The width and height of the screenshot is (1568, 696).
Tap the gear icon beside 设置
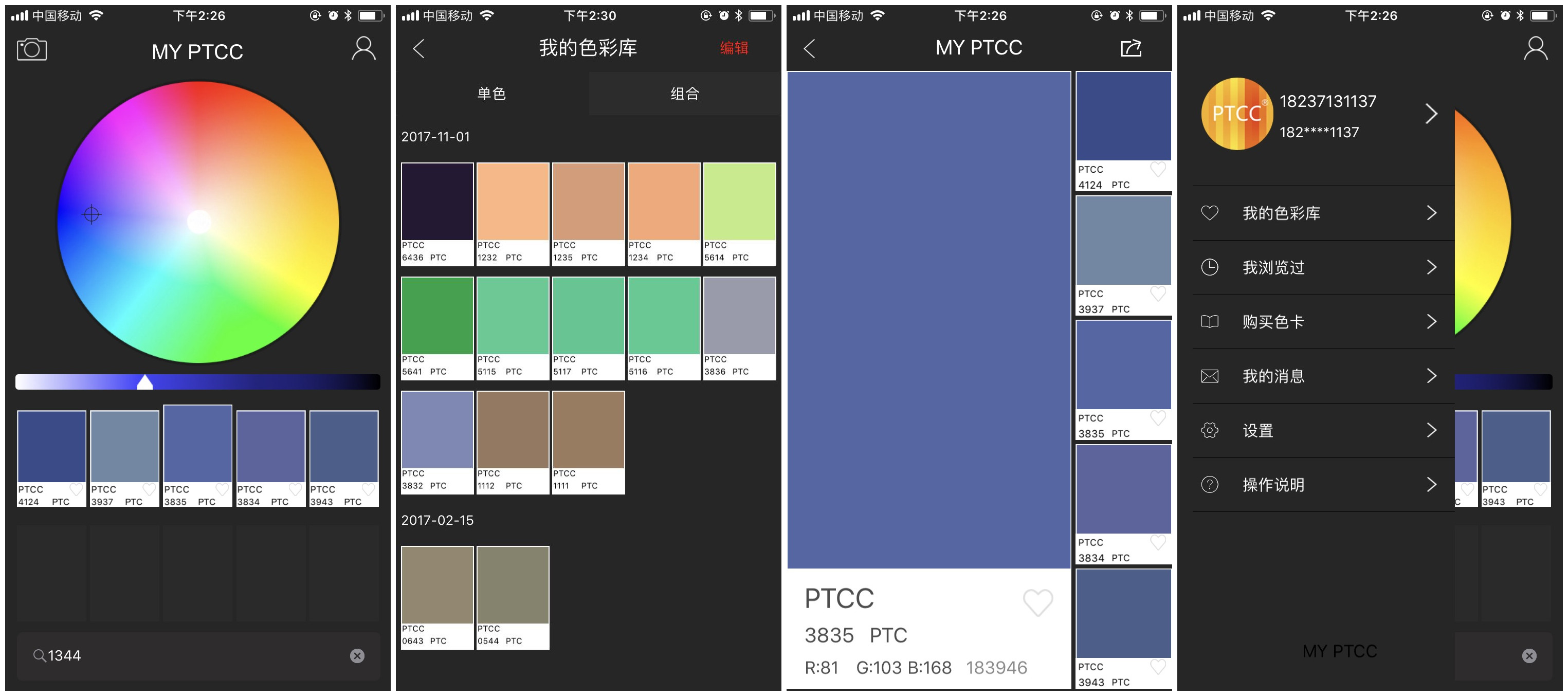pos(1210,430)
